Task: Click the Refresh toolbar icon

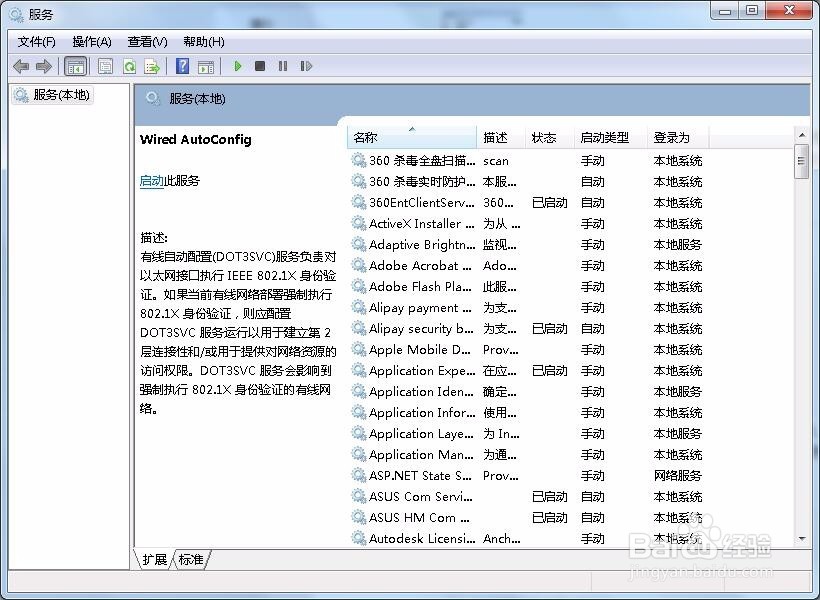Action: click(129, 66)
